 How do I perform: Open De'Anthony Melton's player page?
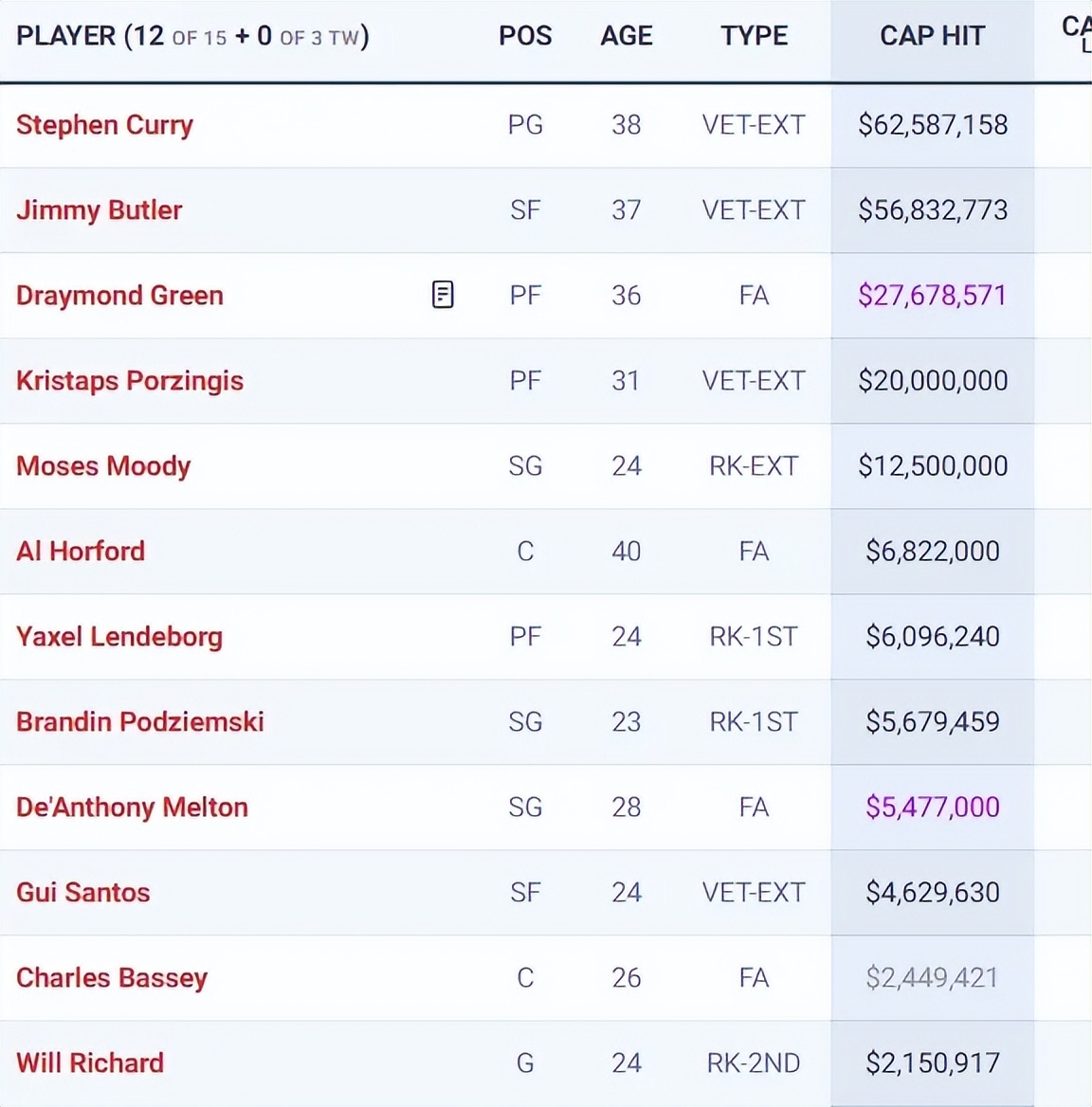click(132, 807)
